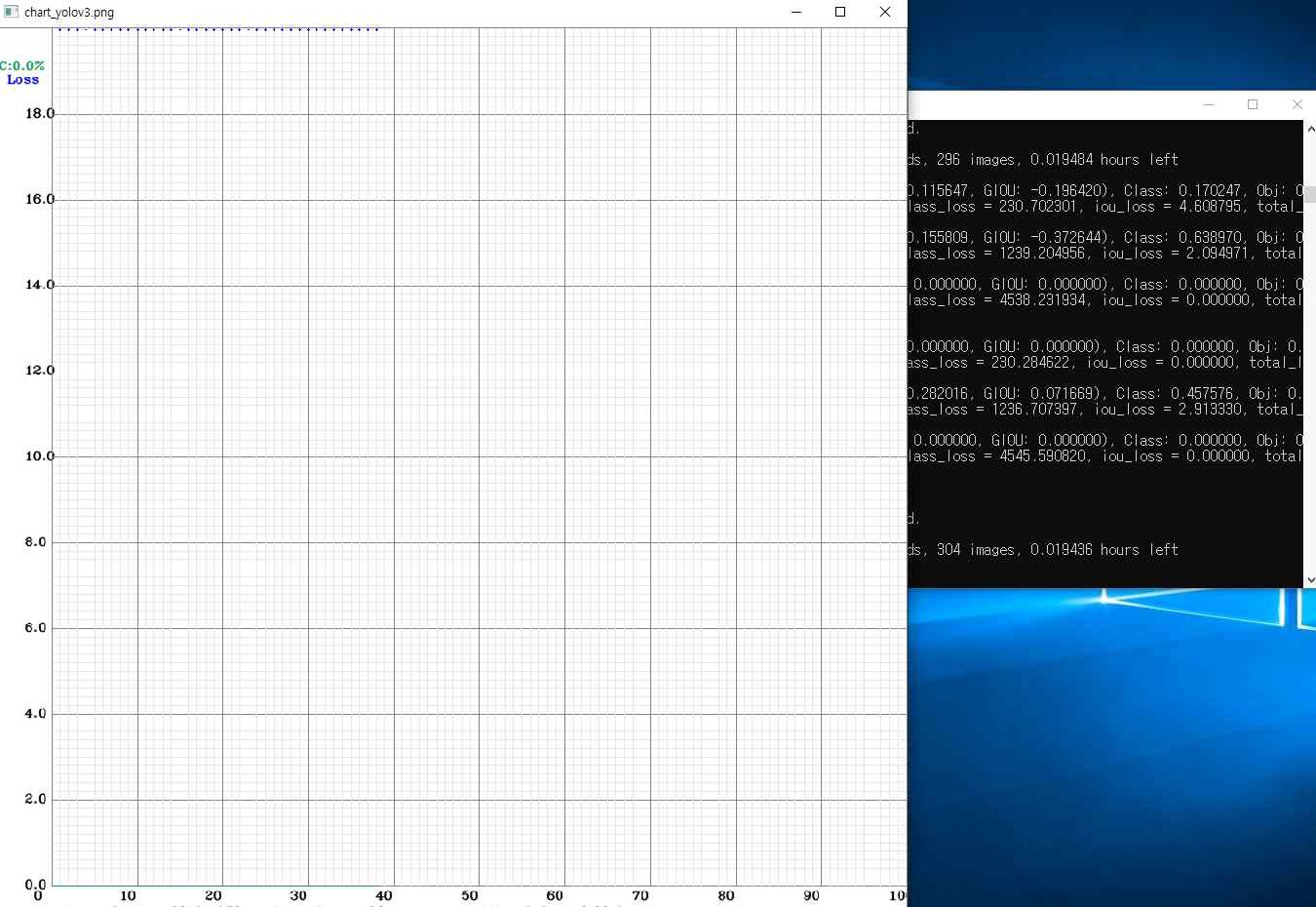Click the 4.0 y-axis label
Viewport: 1316px width, 907px height.
[36, 714]
